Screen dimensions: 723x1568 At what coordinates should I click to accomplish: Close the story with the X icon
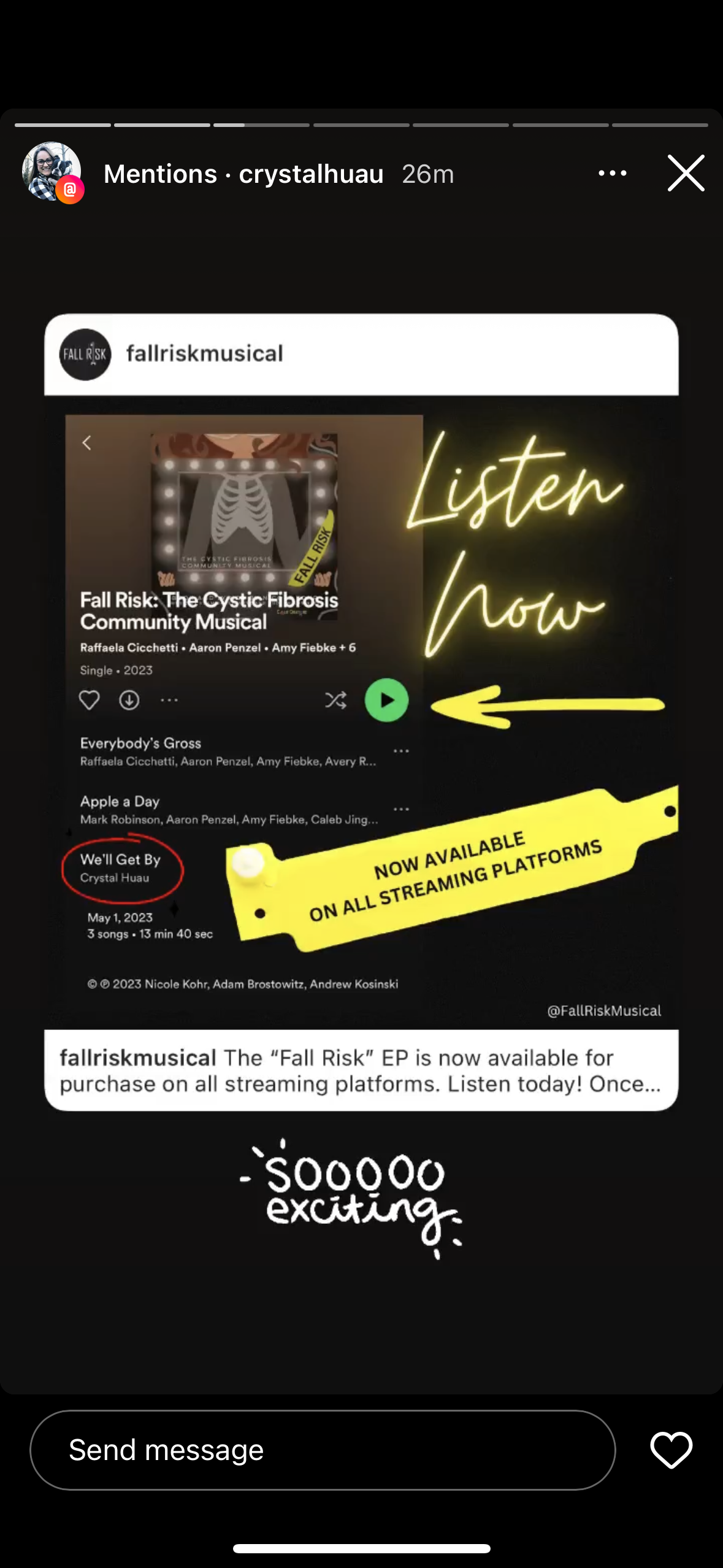(686, 173)
